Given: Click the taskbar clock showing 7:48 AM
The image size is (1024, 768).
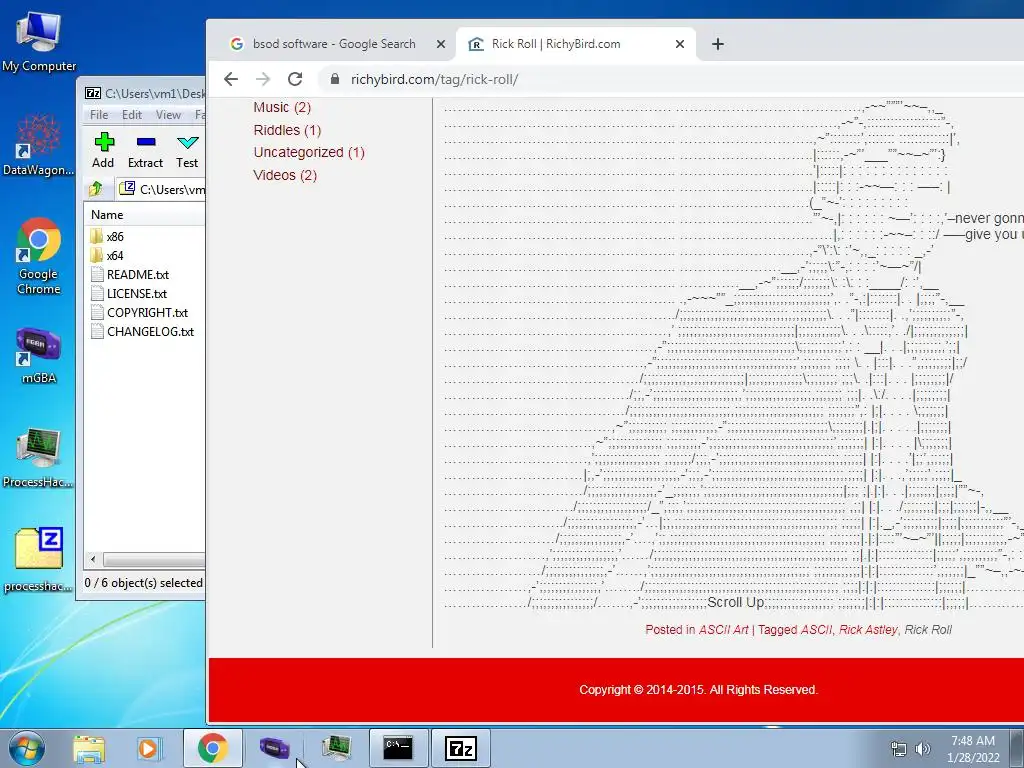Looking at the screenshot, I should (973, 749).
